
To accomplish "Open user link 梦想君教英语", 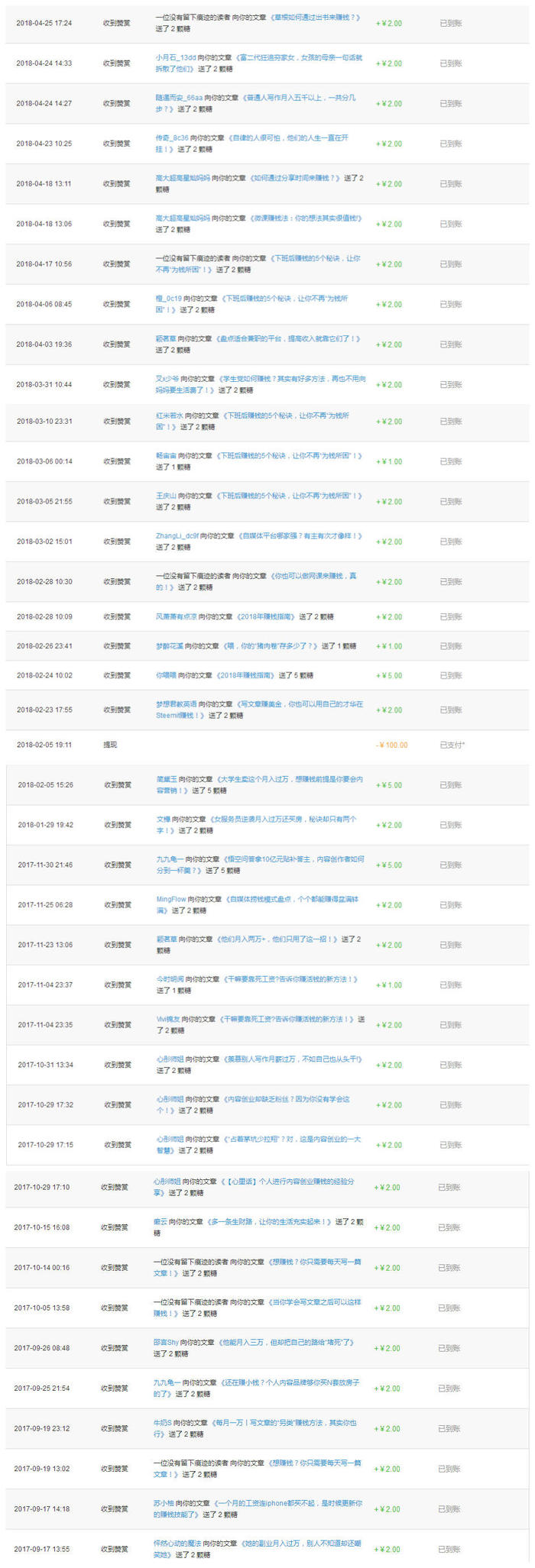I will (176, 704).
